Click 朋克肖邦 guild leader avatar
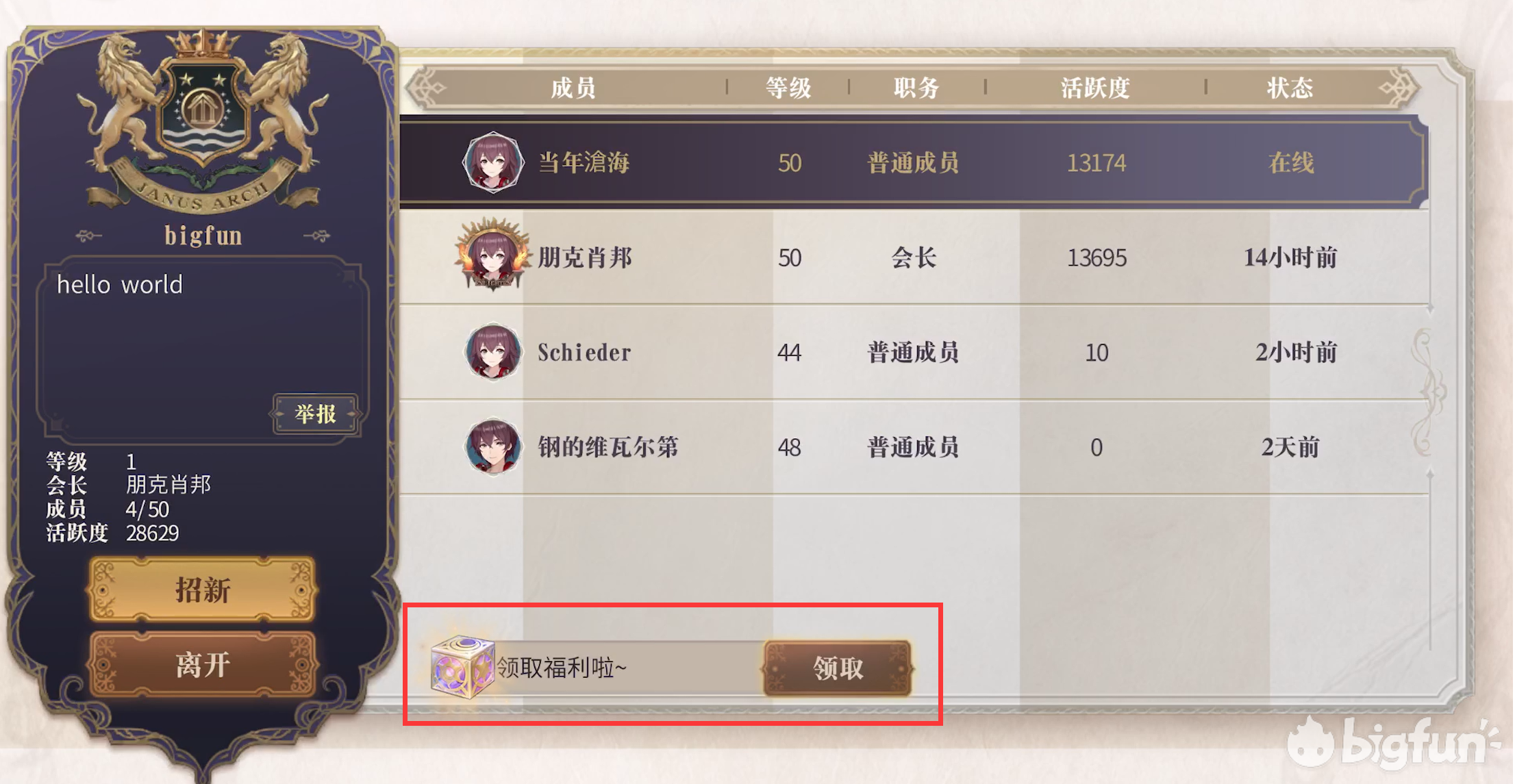 492,255
